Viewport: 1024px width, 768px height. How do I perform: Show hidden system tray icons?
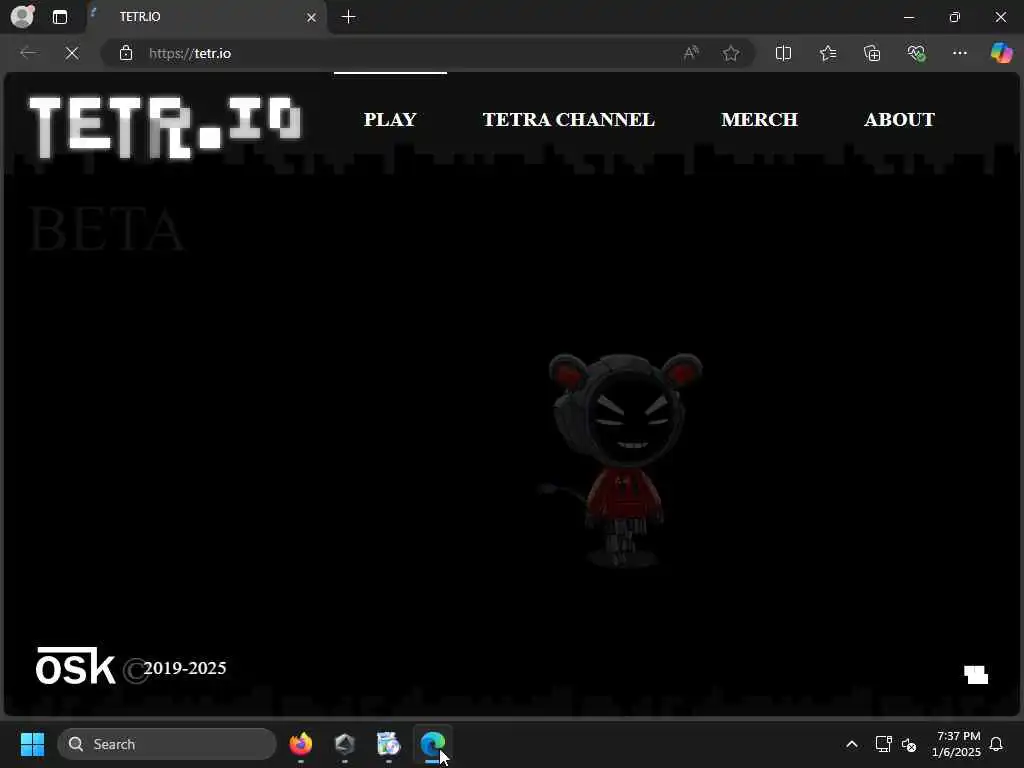pos(852,744)
